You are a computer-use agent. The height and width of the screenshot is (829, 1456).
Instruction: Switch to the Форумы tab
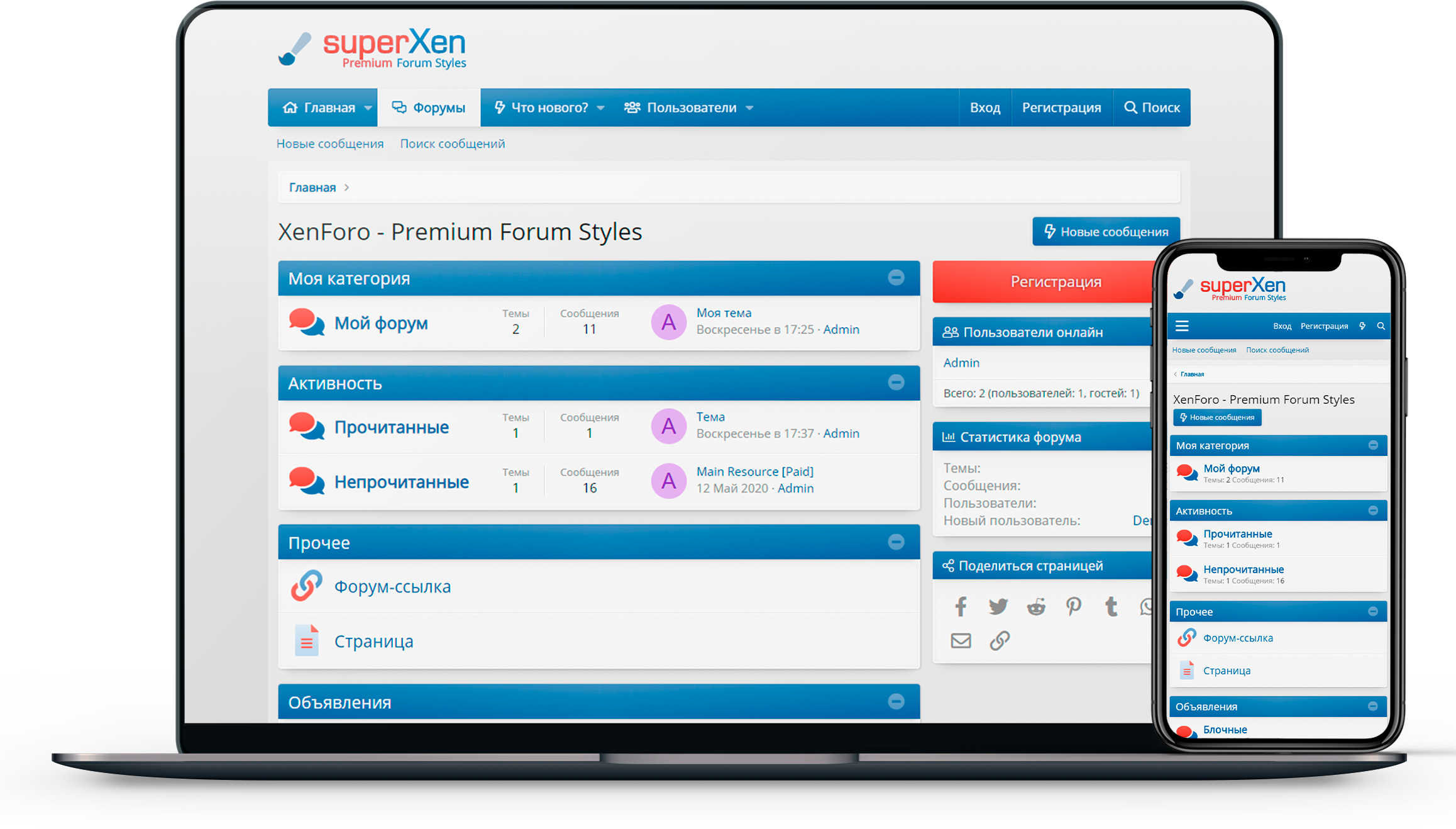tap(429, 108)
